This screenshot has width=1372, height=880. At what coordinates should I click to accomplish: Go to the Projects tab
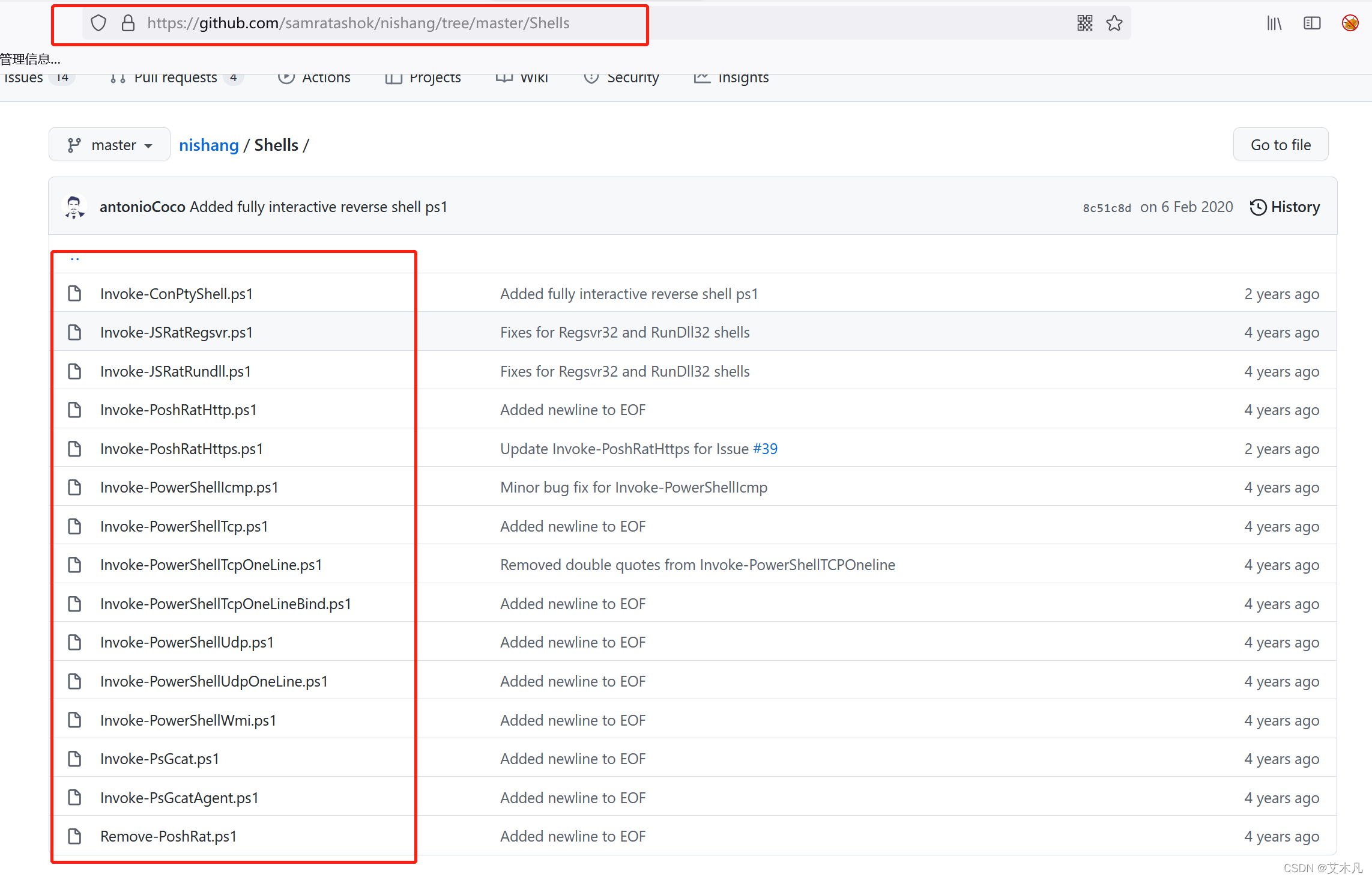423,78
